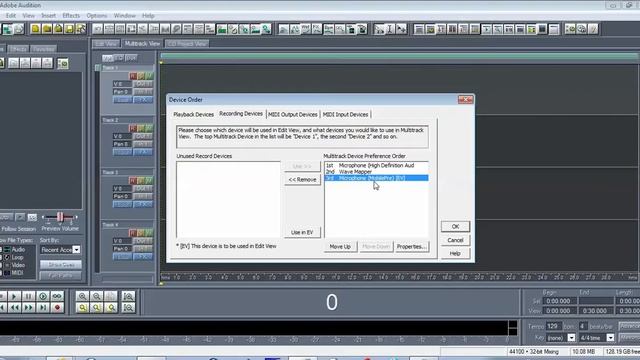The height and width of the screenshot is (360, 640).
Task: Mute Track 2 with the green M button
Action: (x=149, y=128)
